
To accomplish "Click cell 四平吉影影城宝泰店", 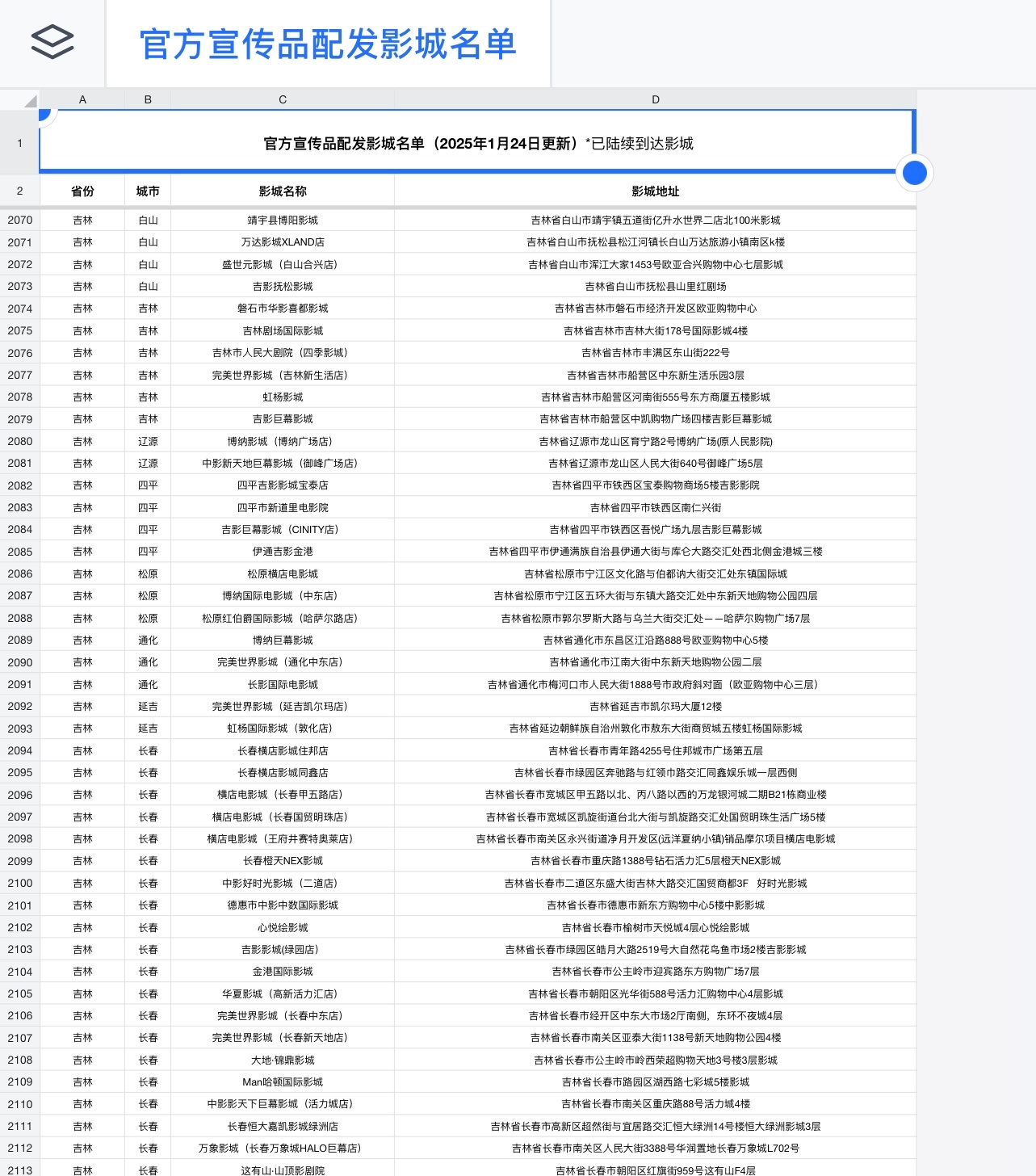I will click(283, 485).
